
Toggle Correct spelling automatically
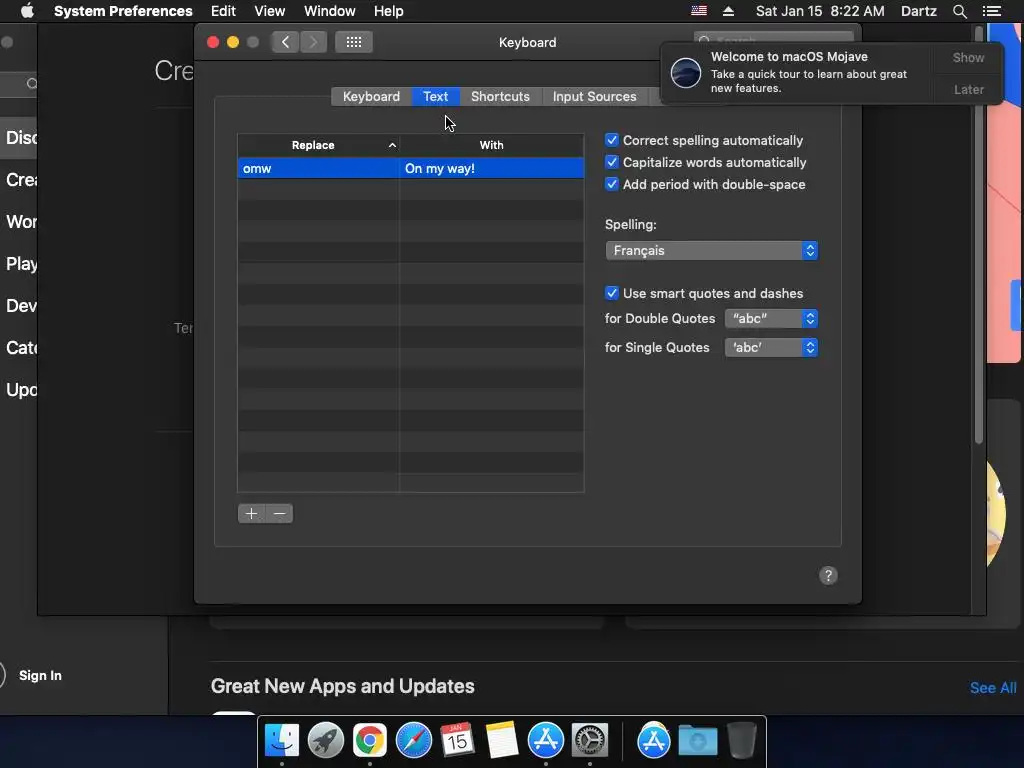point(611,140)
